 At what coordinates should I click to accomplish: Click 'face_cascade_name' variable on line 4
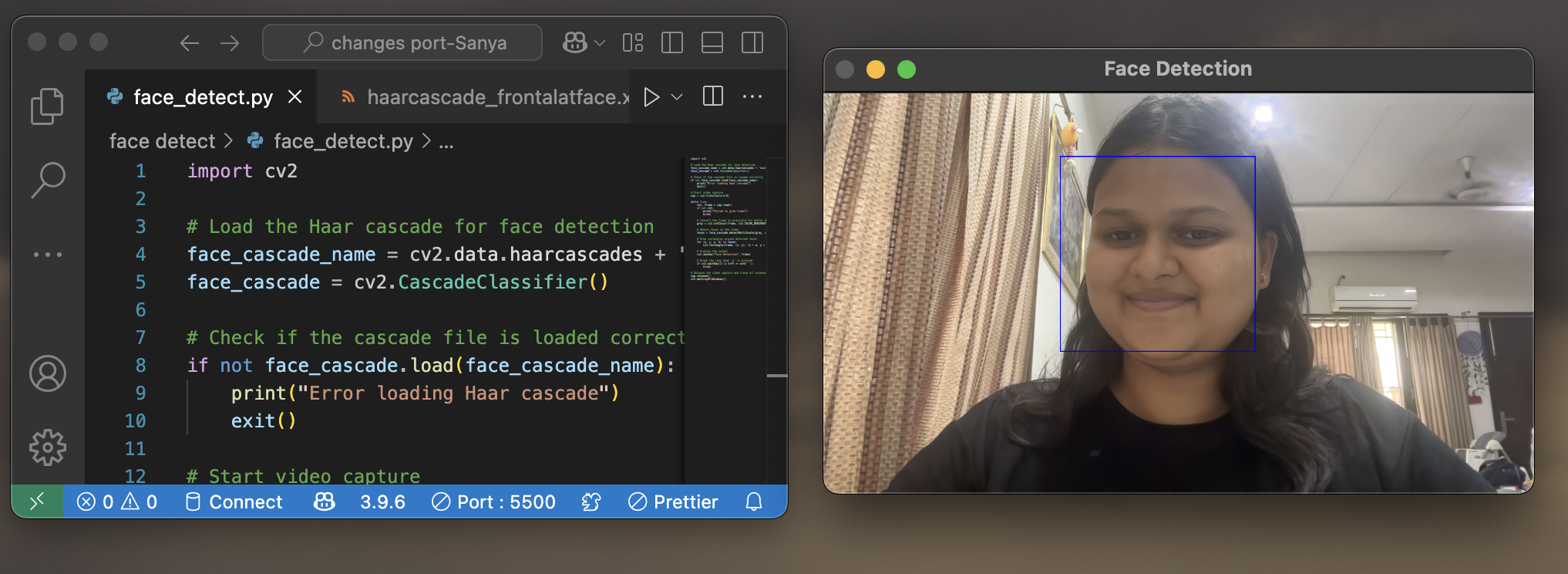tap(281, 255)
